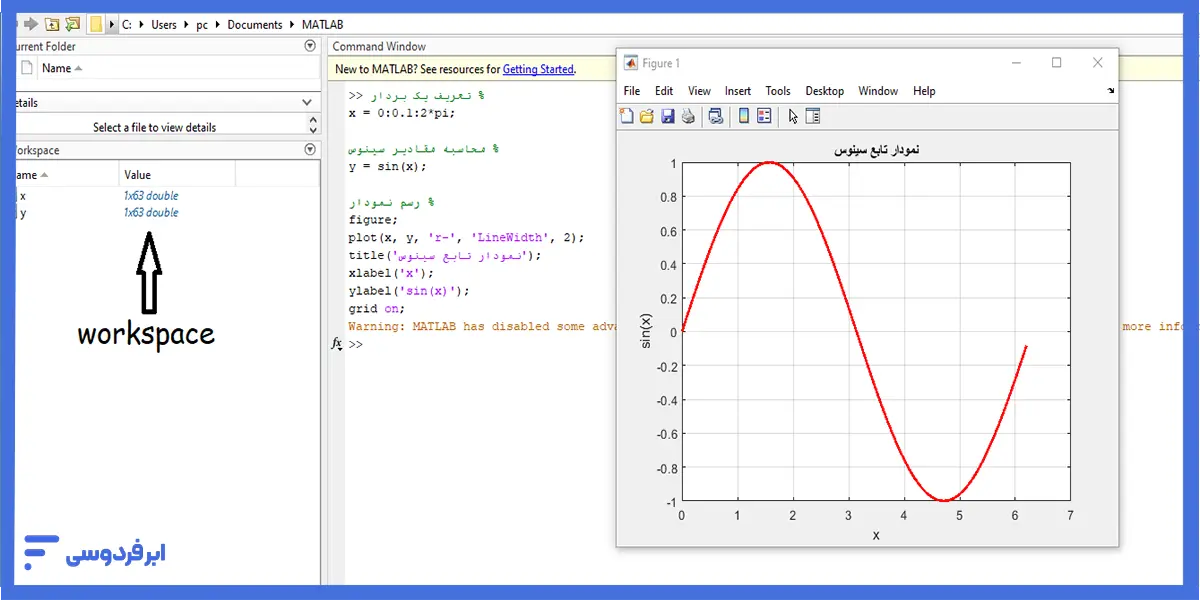Image resolution: width=1200 pixels, height=600 pixels.
Task: Click the MATLAB logo icon in Figure 1 title bar
Action: [x=631, y=63]
